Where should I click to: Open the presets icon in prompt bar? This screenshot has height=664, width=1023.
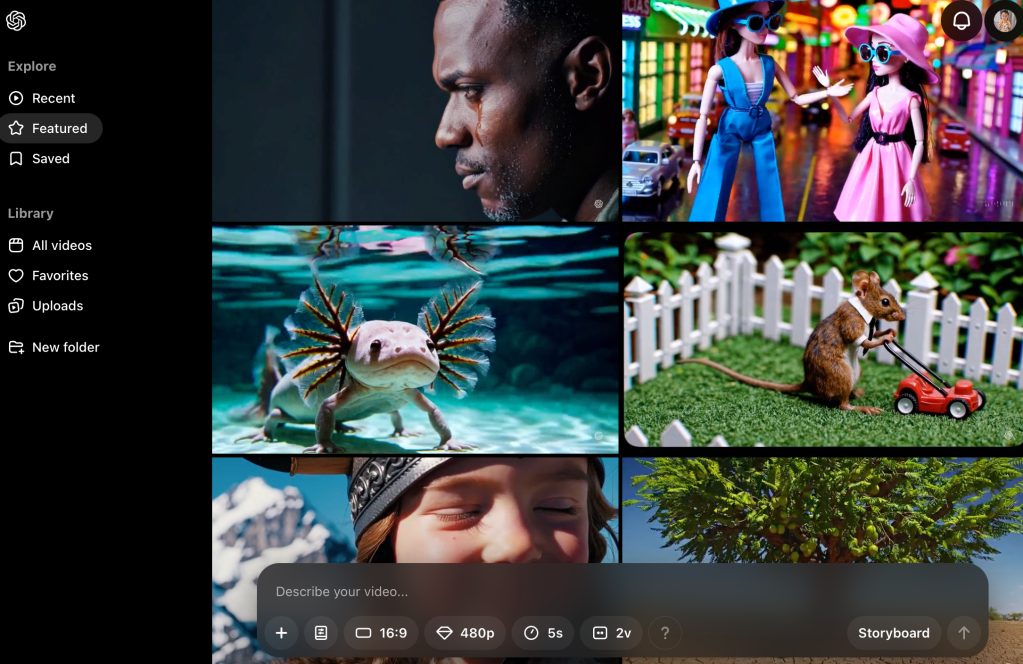(321, 633)
